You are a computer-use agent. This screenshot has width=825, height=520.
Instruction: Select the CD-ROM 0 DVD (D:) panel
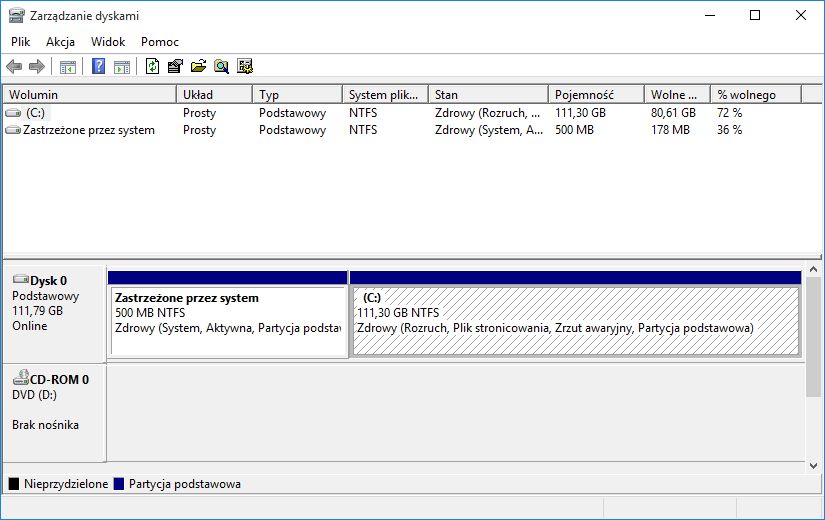click(54, 413)
